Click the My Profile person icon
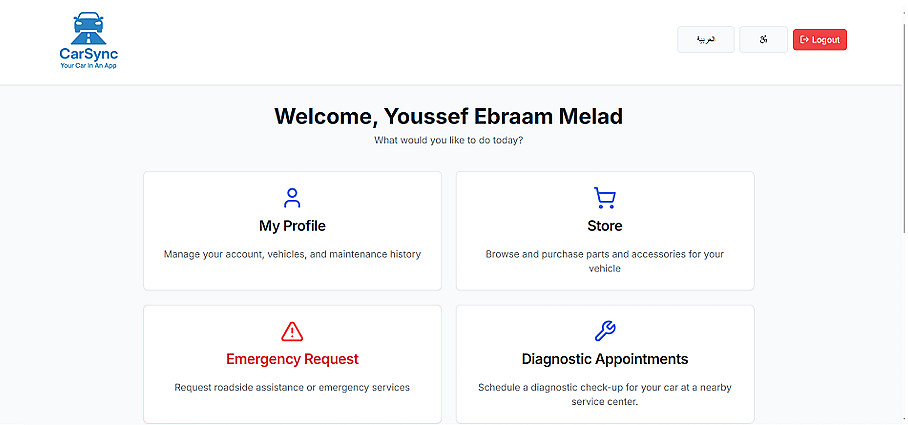This screenshot has height=425, width=908. tap(292, 197)
